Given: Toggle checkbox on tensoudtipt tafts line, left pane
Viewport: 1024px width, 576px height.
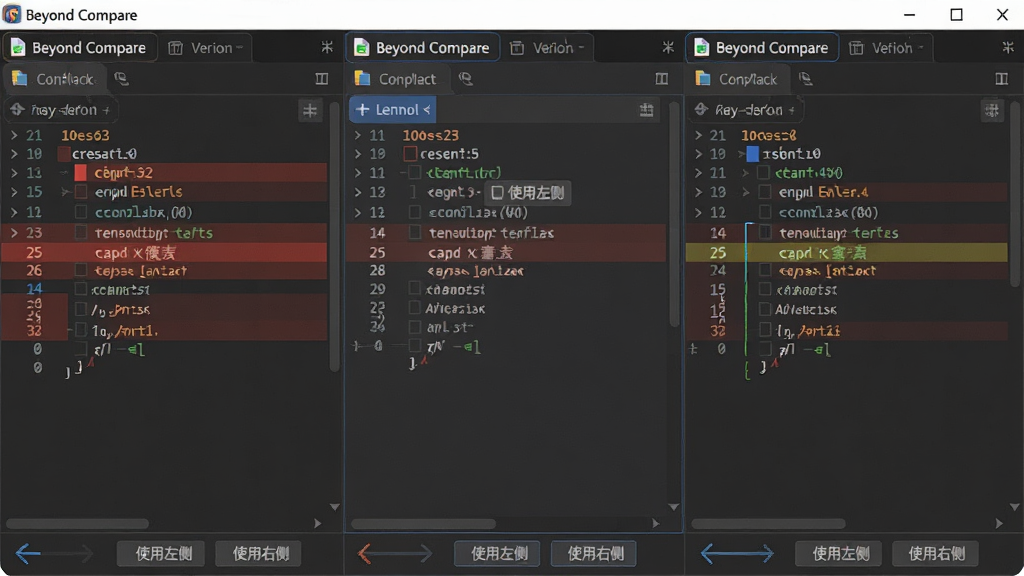Looking at the screenshot, I should (x=81, y=232).
